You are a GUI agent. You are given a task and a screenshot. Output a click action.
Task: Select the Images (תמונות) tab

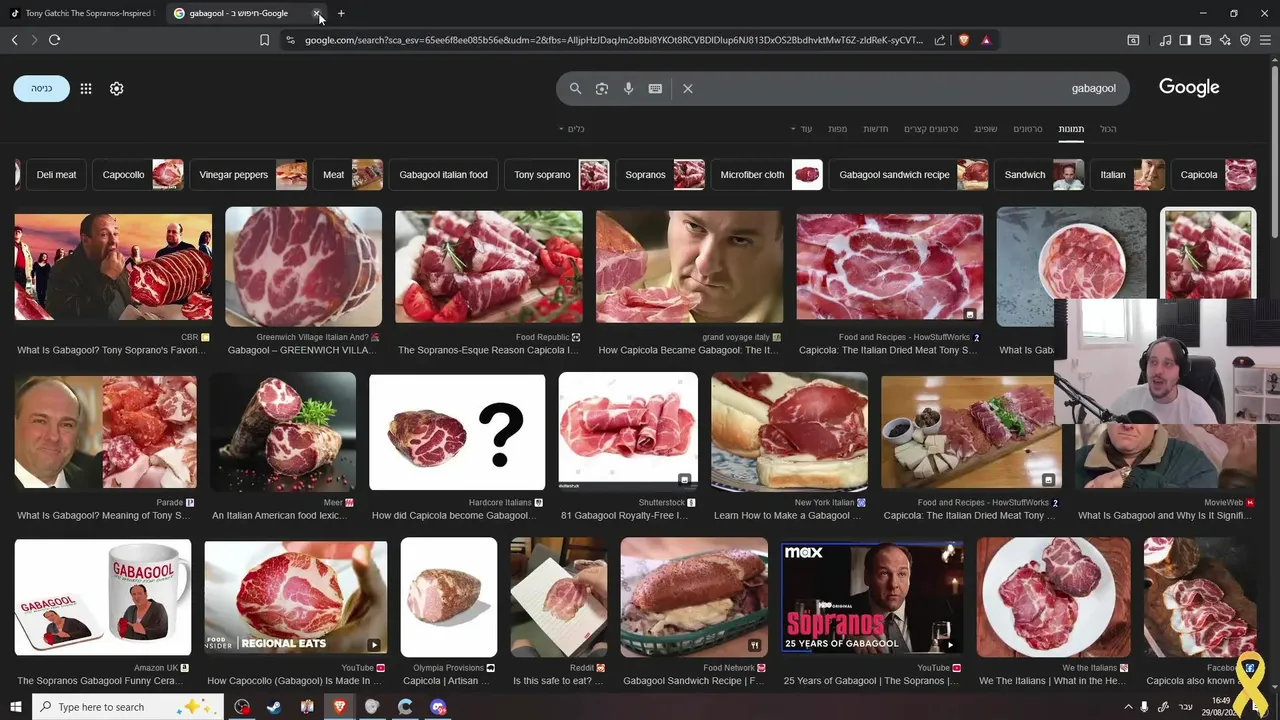(x=1071, y=129)
